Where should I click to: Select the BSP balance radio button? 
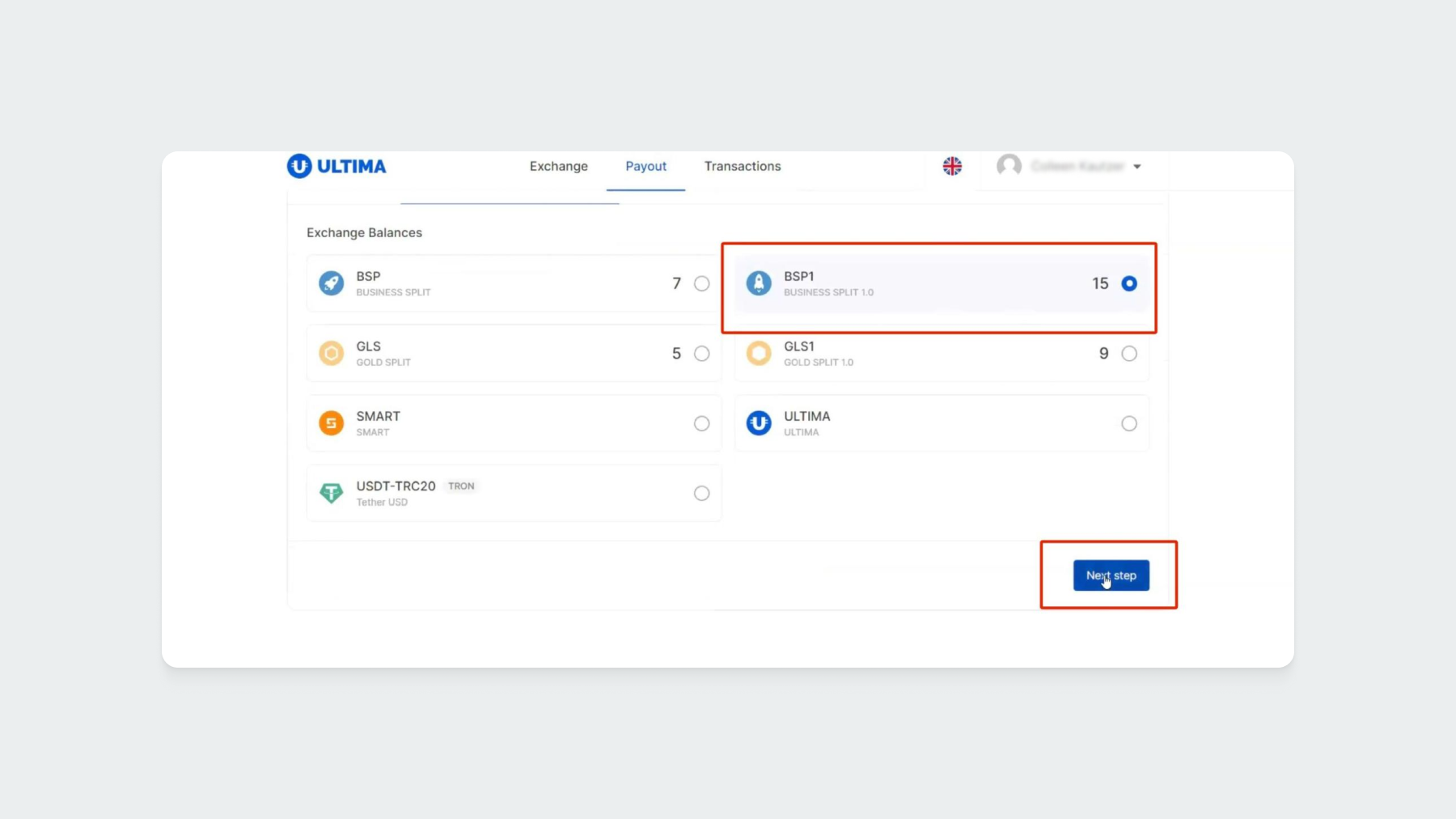tap(701, 284)
